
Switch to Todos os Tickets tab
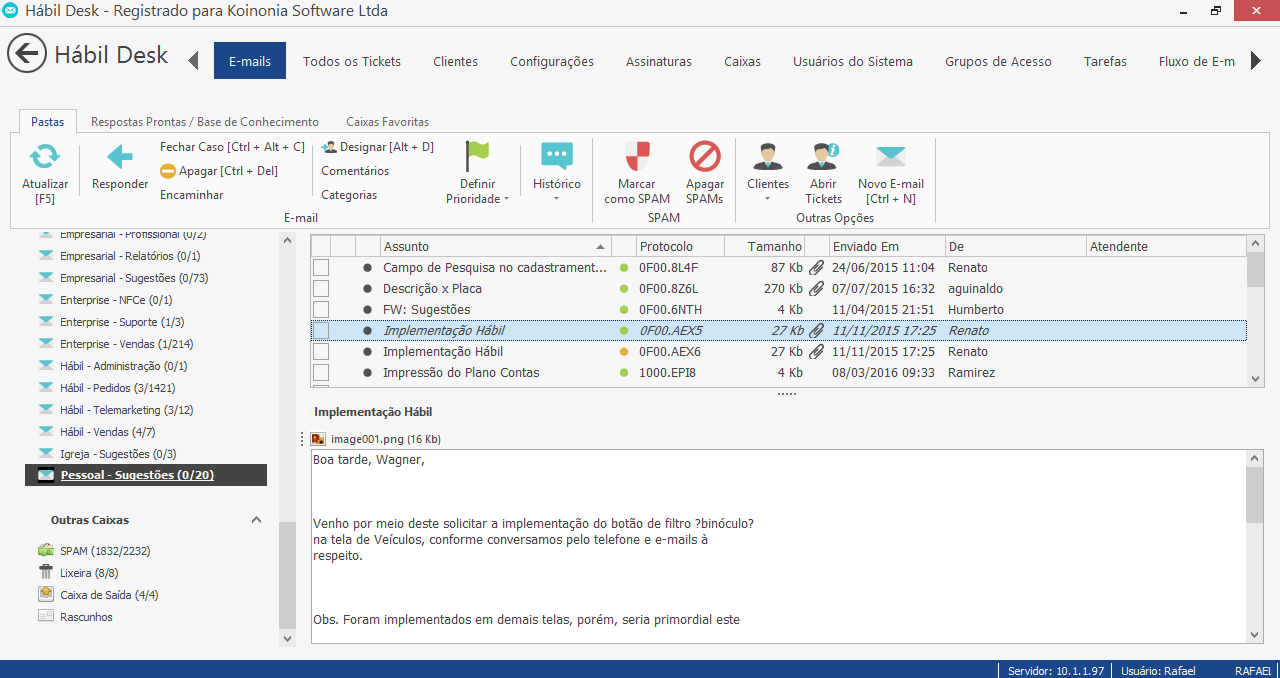point(352,61)
